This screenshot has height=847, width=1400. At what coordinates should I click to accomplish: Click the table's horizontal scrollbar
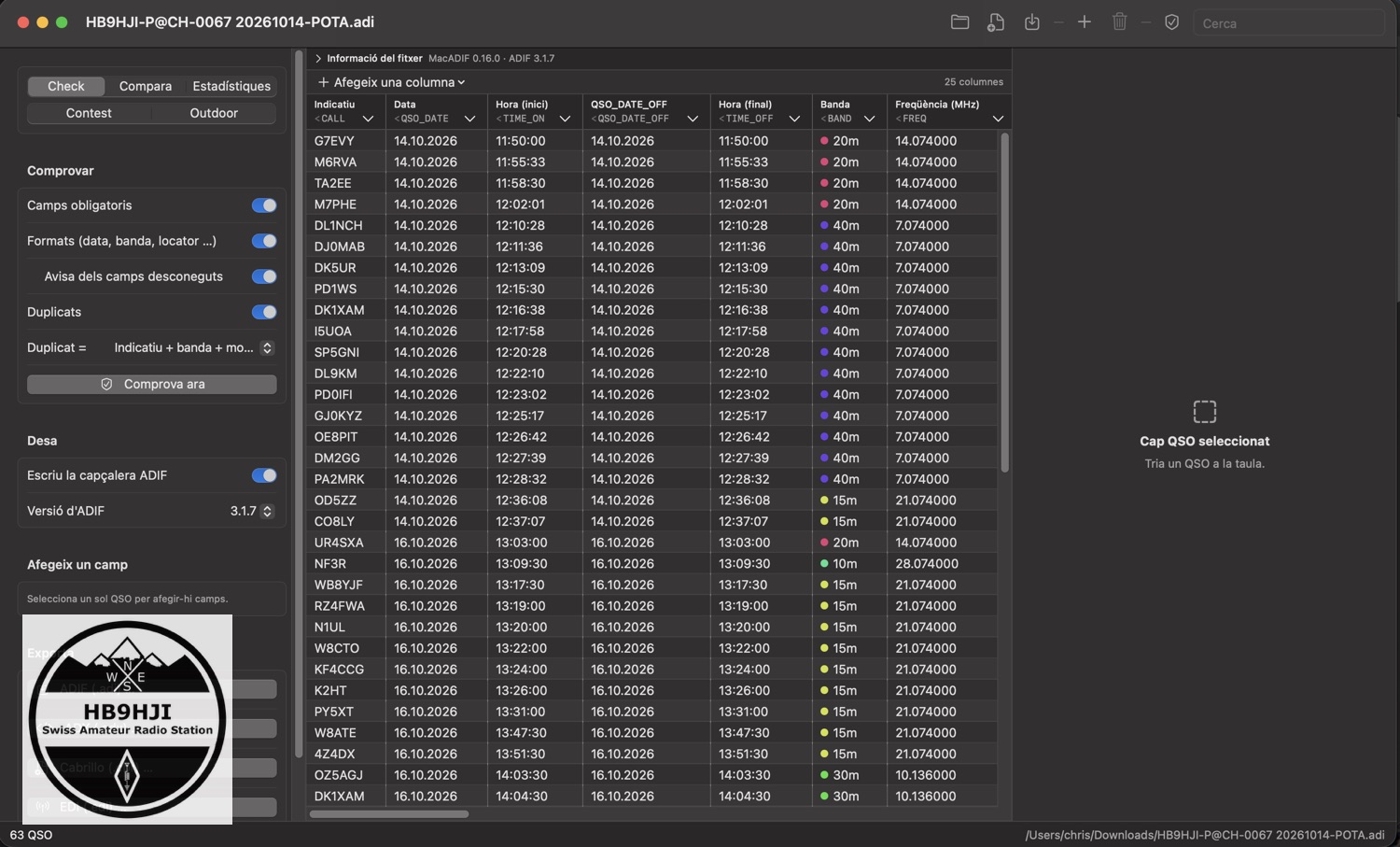pyautogui.click(x=389, y=814)
